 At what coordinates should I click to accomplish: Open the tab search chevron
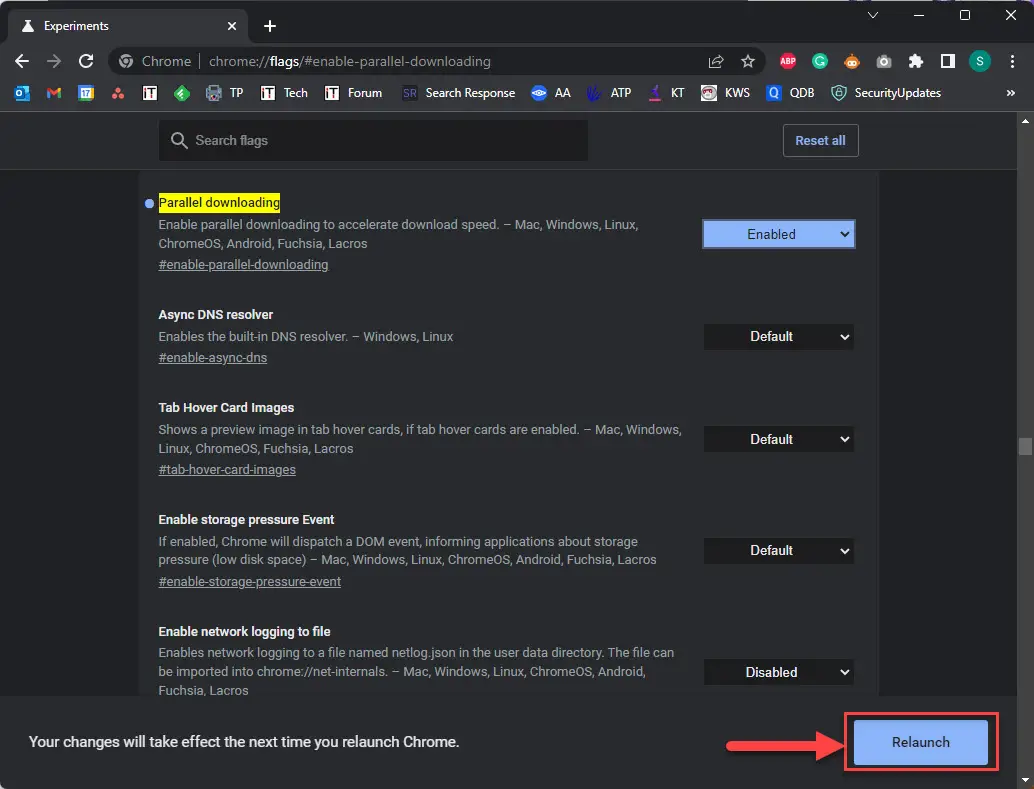tap(872, 15)
